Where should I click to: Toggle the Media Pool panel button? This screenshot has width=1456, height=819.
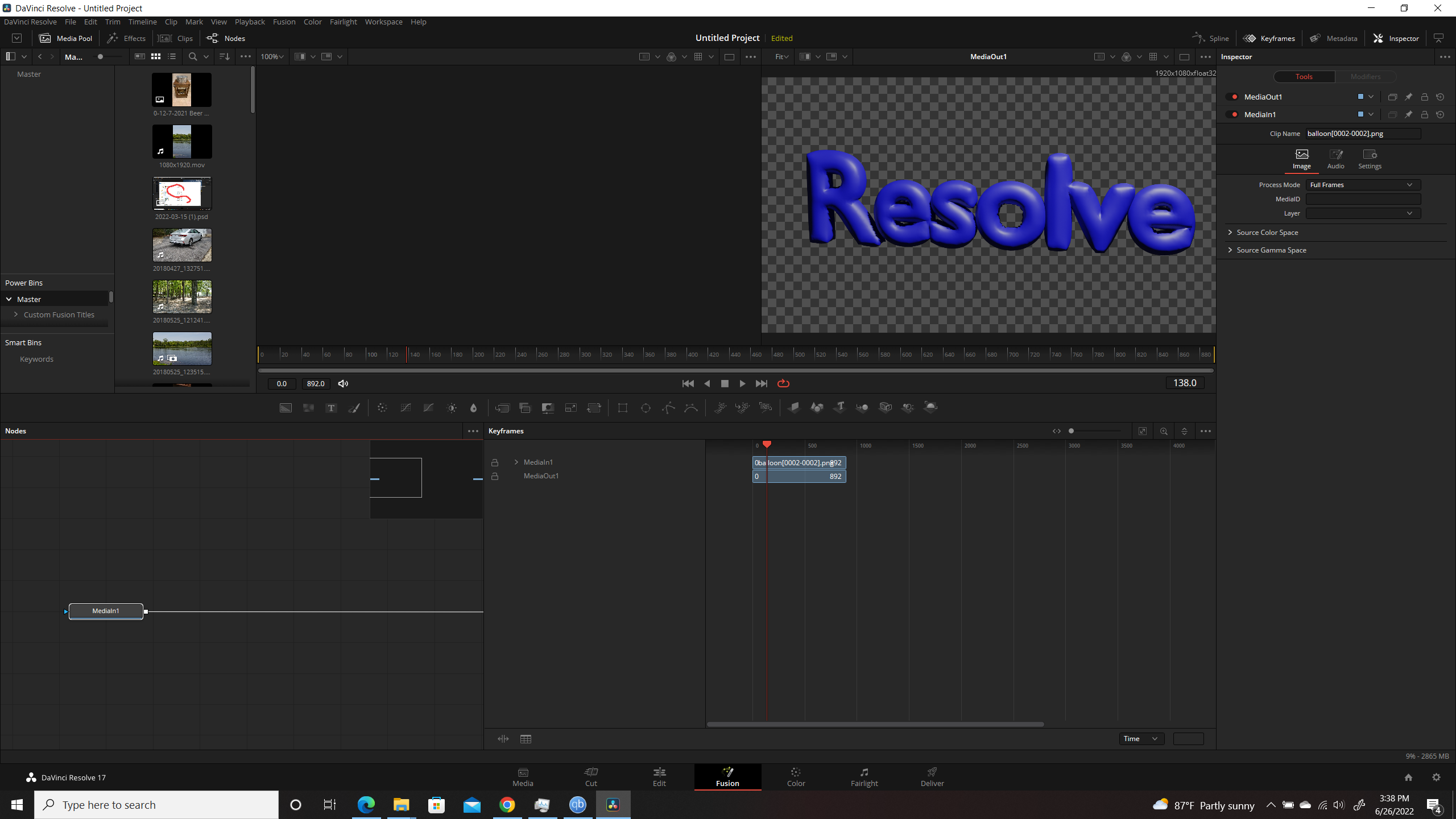coord(65,38)
